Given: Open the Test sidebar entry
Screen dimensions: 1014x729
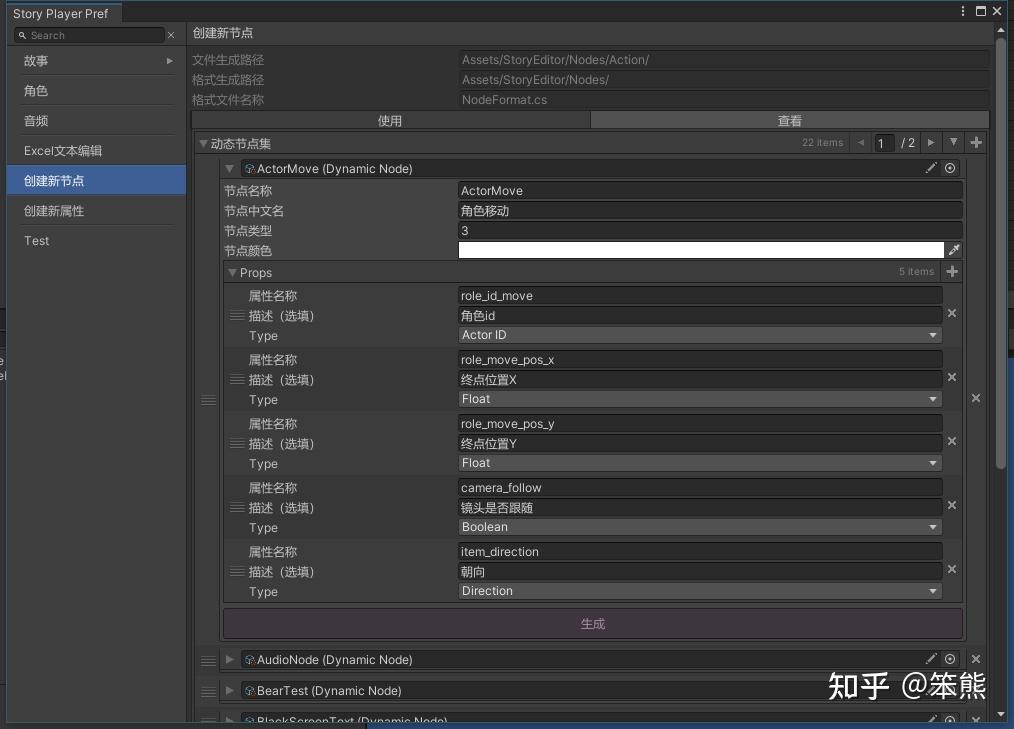Looking at the screenshot, I should (x=36, y=241).
